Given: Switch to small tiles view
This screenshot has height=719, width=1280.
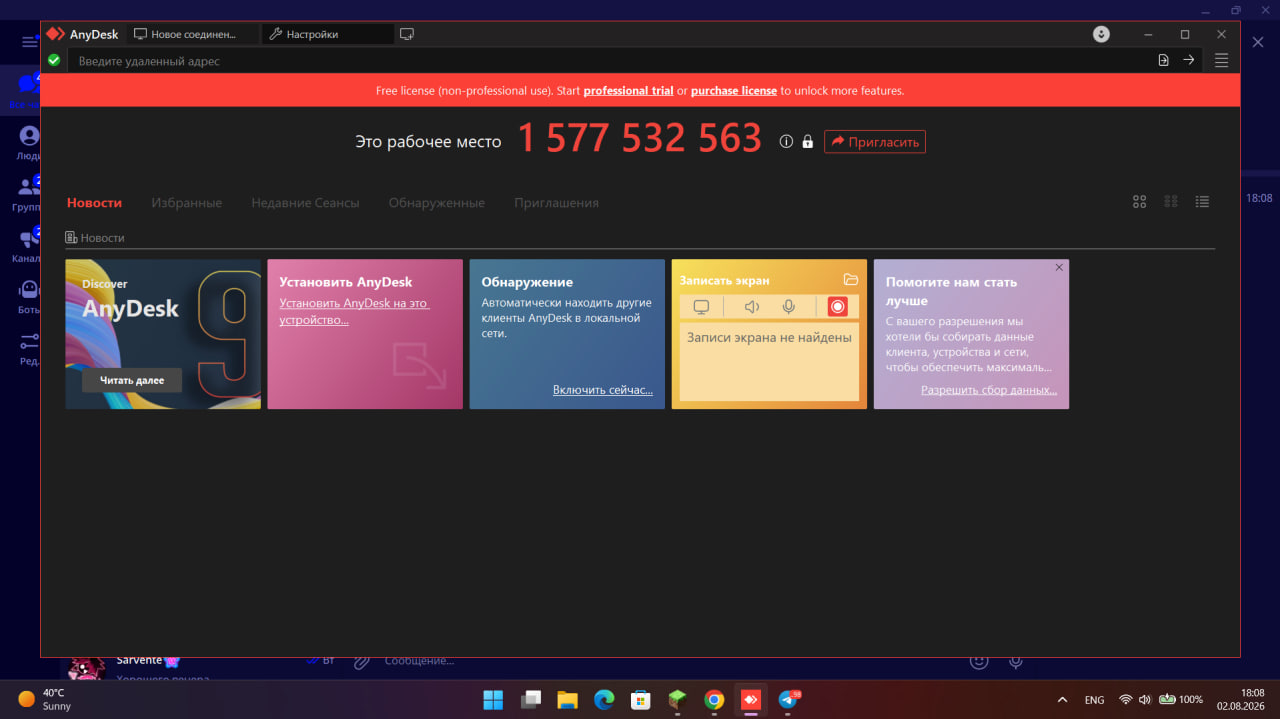Looking at the screenshot, I should coord(1171,201).
